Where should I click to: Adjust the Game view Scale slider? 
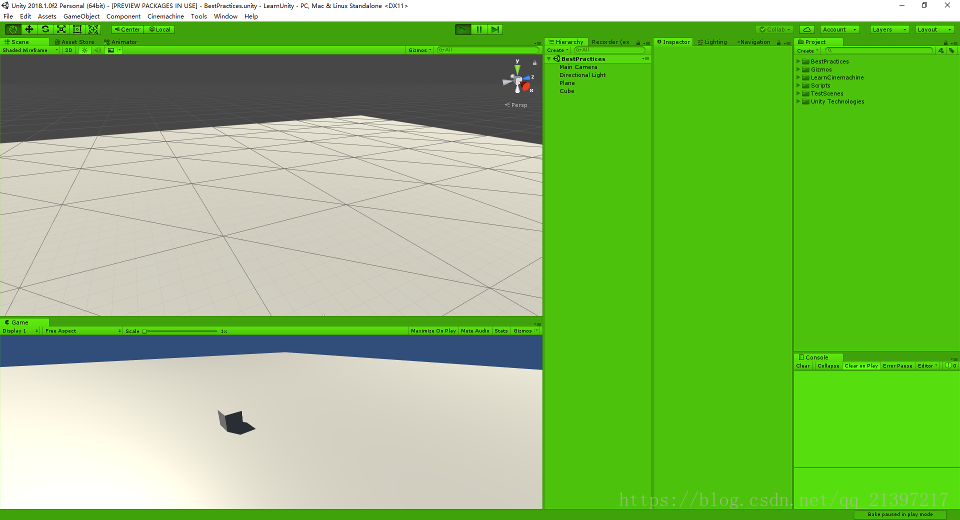pos(181,331)
